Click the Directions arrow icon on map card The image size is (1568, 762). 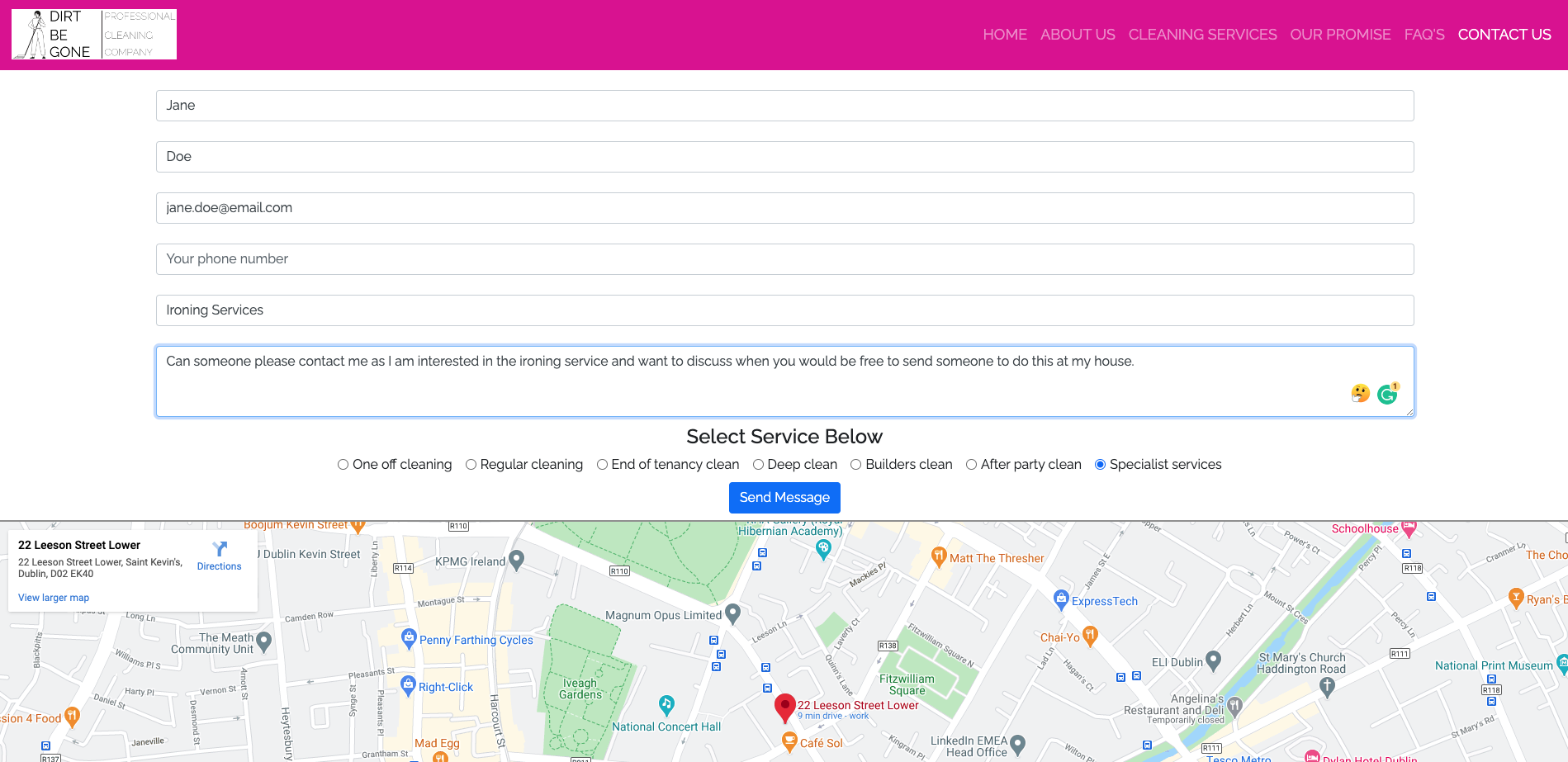coord(220,549)
